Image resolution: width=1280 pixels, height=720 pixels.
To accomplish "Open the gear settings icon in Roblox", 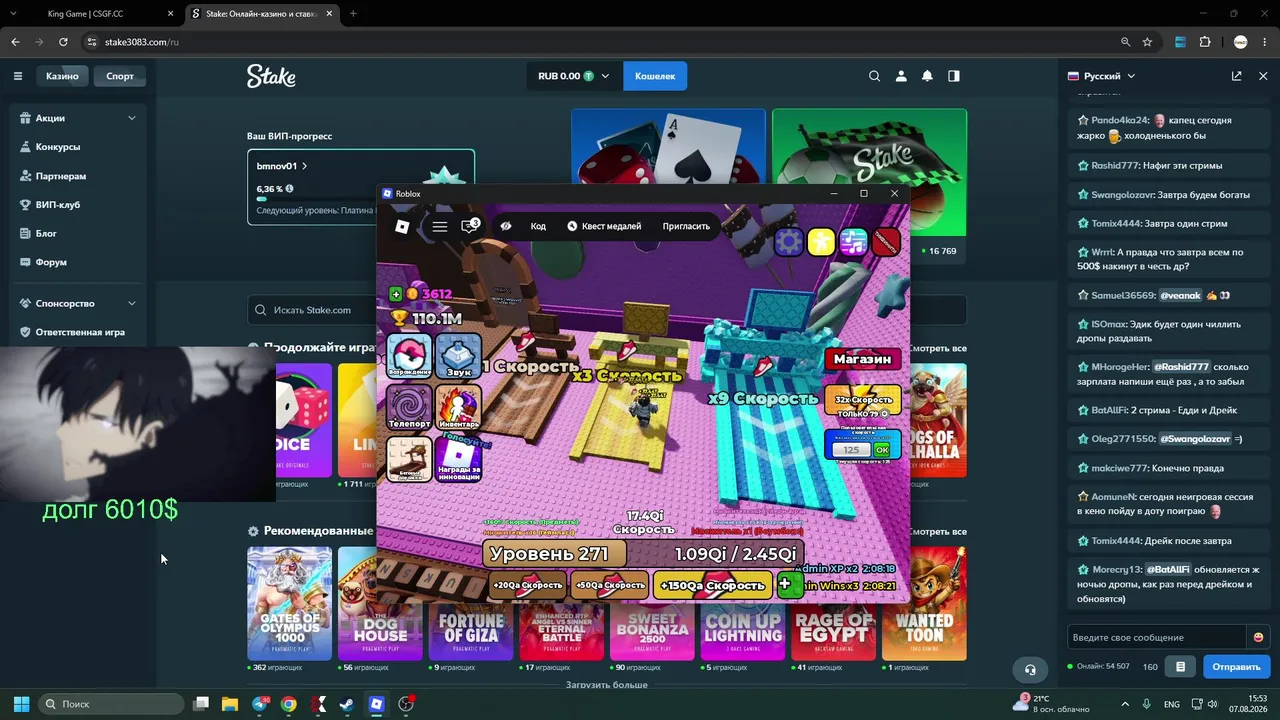I will coord(789,242).
